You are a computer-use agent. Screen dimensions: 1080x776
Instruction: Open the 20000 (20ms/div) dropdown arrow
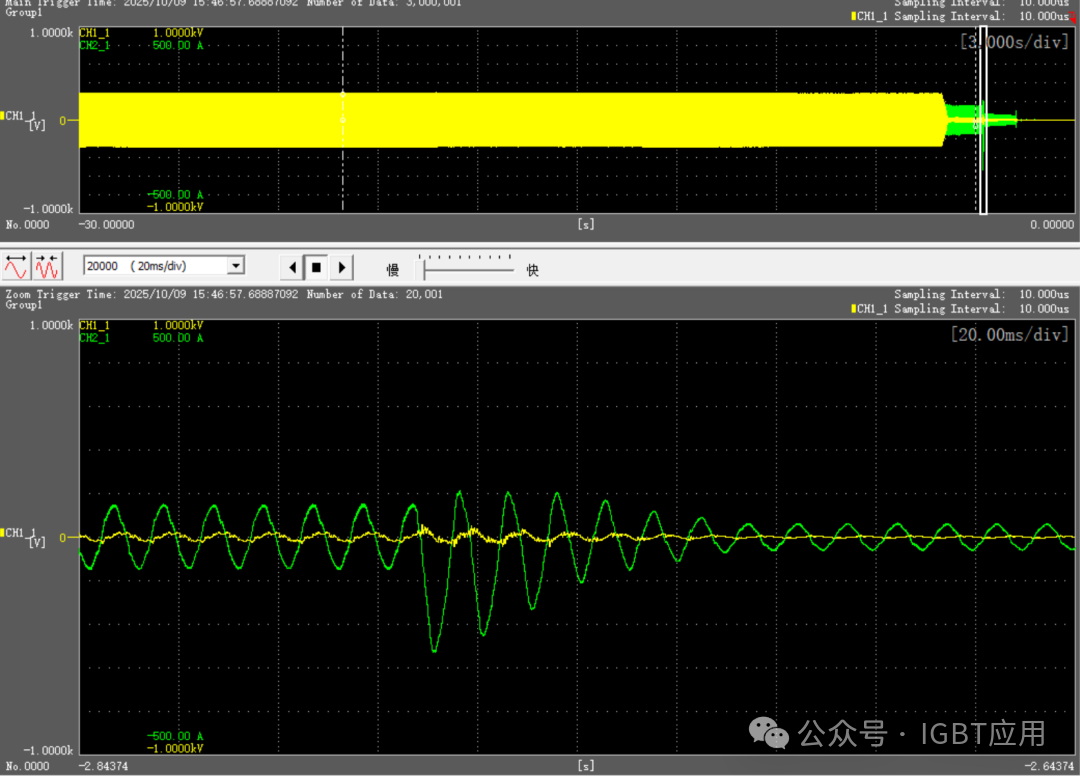pyautogui.click(x=236, y=266)
